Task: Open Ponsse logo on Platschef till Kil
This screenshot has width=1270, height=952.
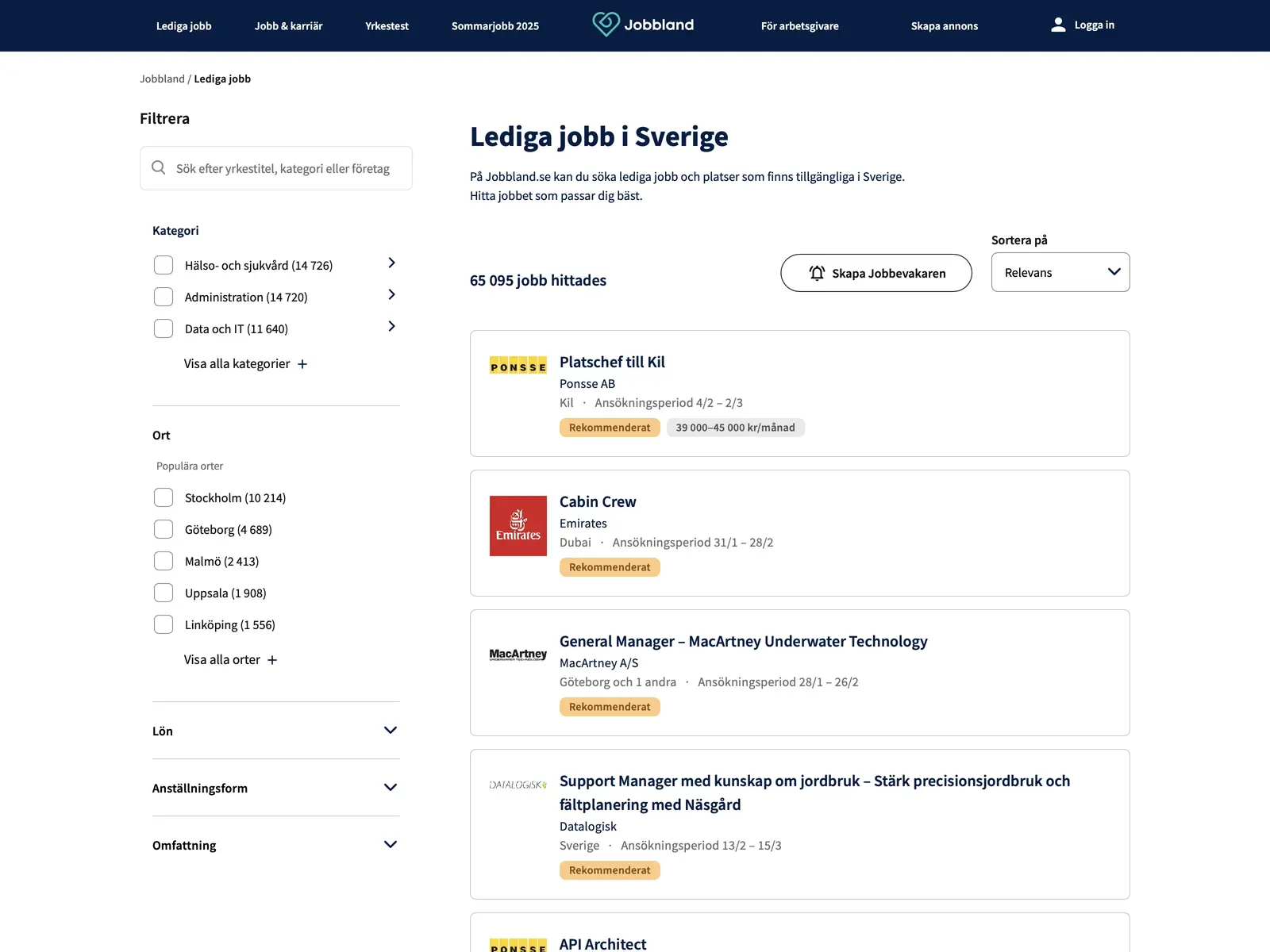Action: [518, 365]
